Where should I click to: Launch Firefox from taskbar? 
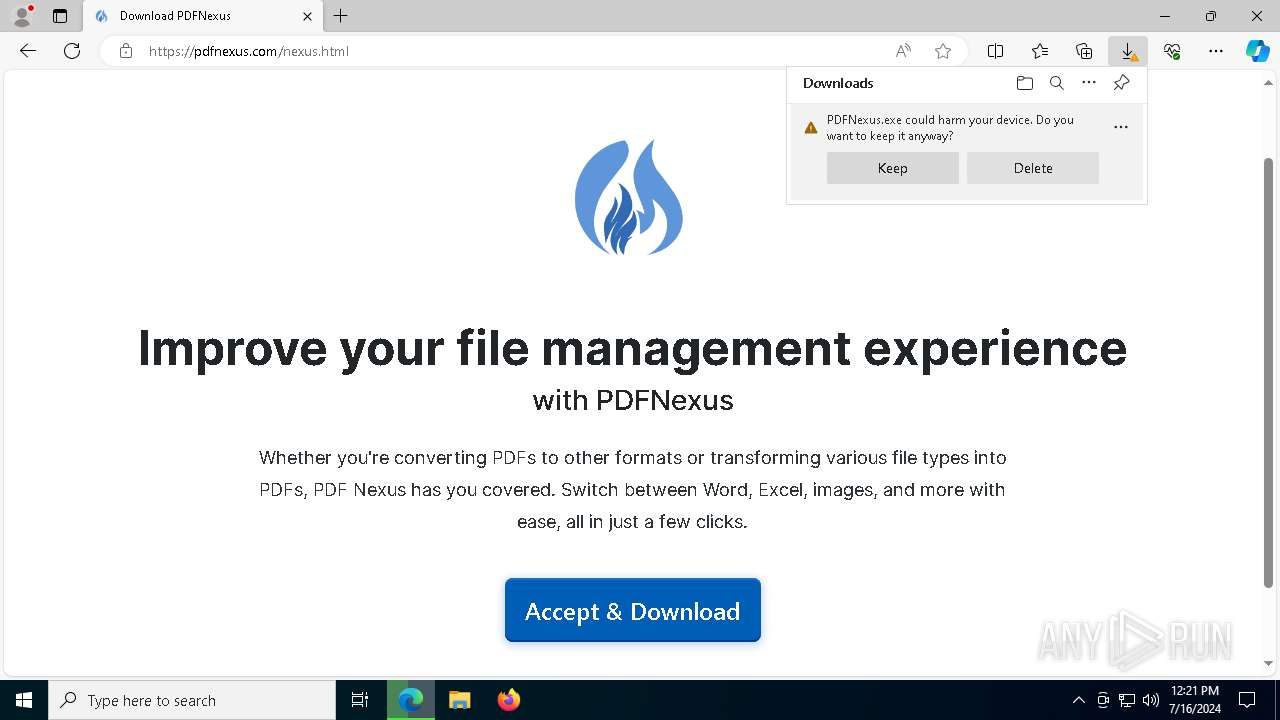[509, 700]
